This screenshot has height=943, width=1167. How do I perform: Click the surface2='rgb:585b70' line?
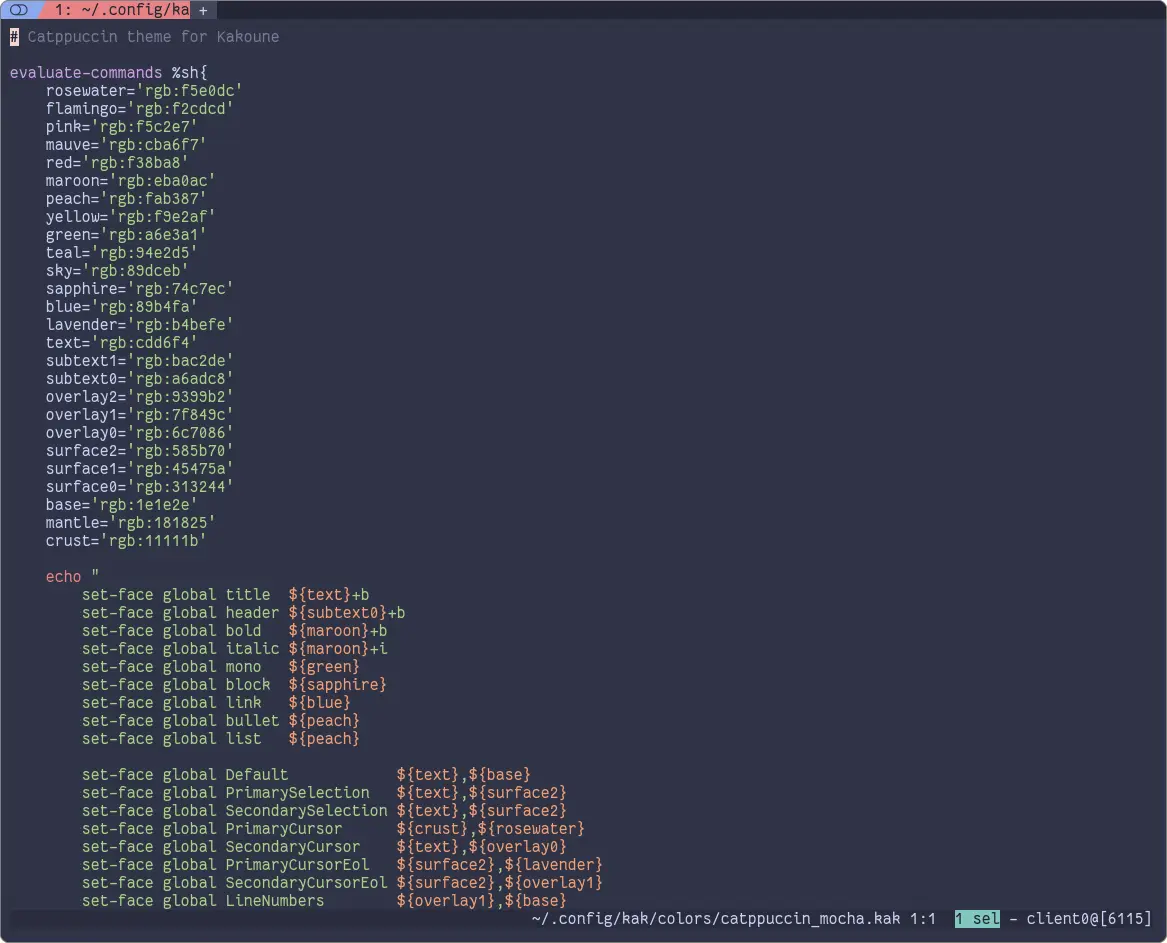(x=139, y=450)
